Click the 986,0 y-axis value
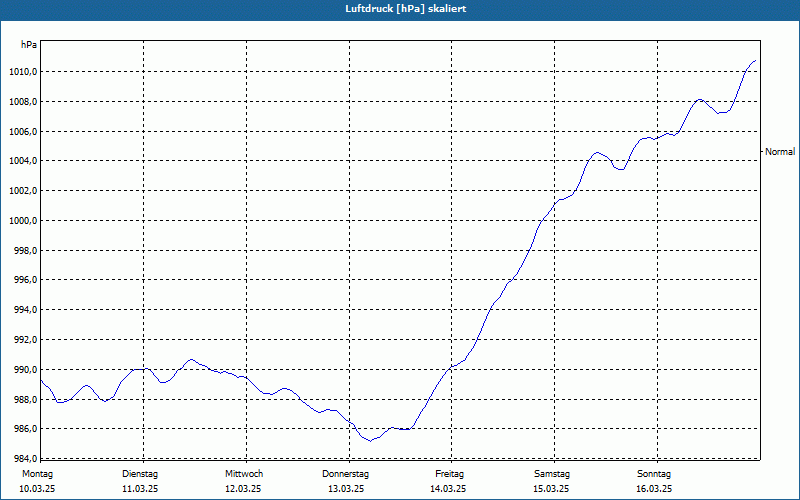Screen dimensions: 800x500 point(25,429)
